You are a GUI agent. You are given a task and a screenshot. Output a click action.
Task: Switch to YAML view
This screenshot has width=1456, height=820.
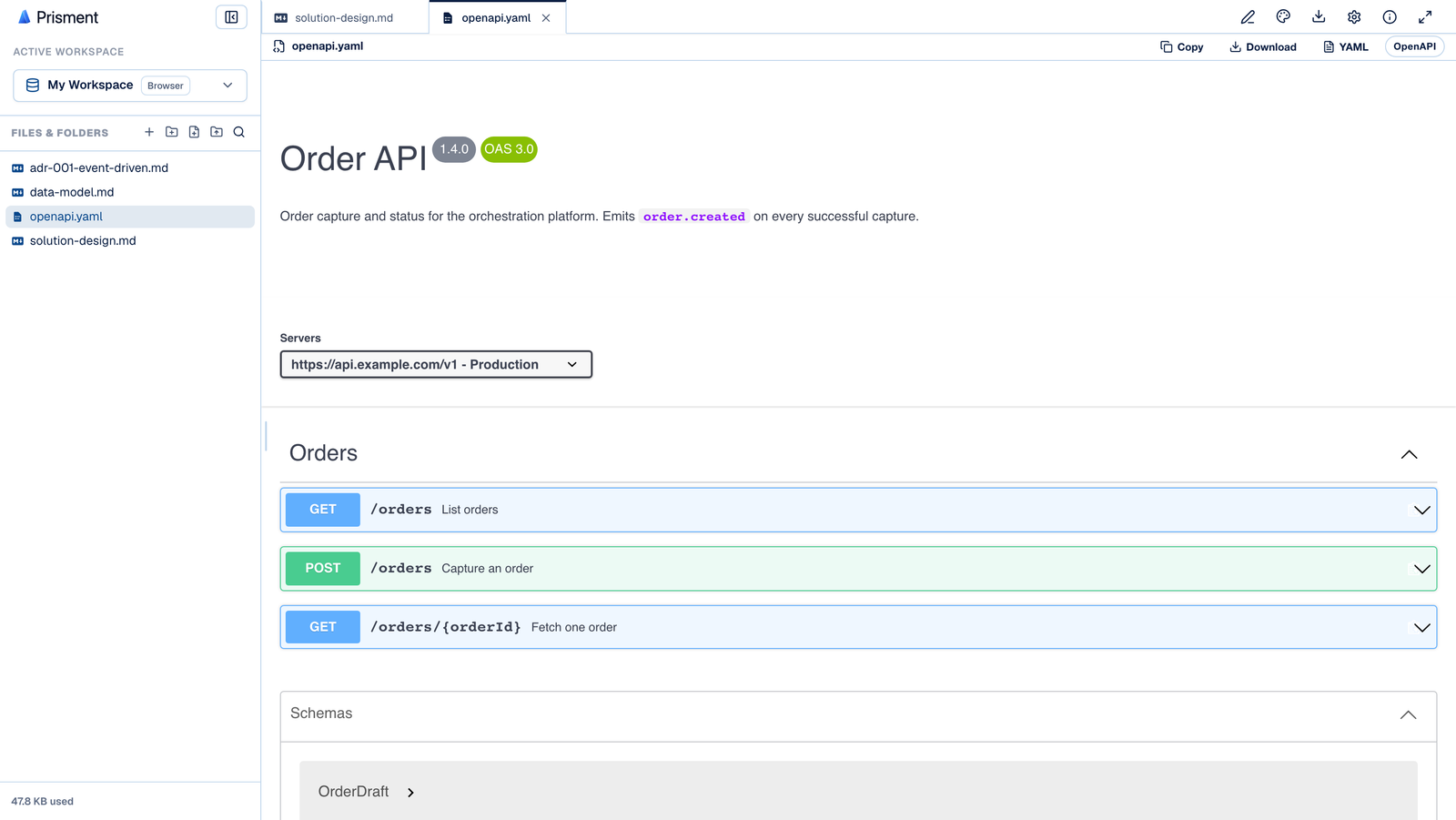[1346, 46]
